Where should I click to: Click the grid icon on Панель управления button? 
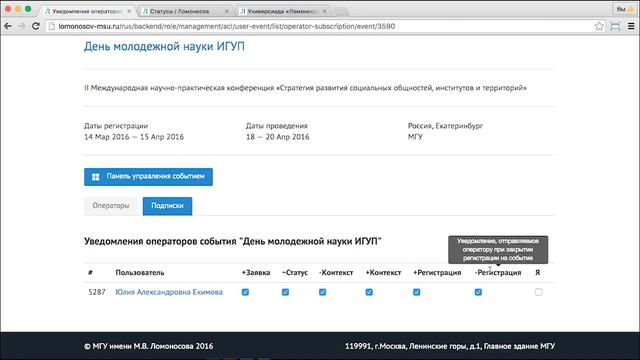click(x=96, y=177)
